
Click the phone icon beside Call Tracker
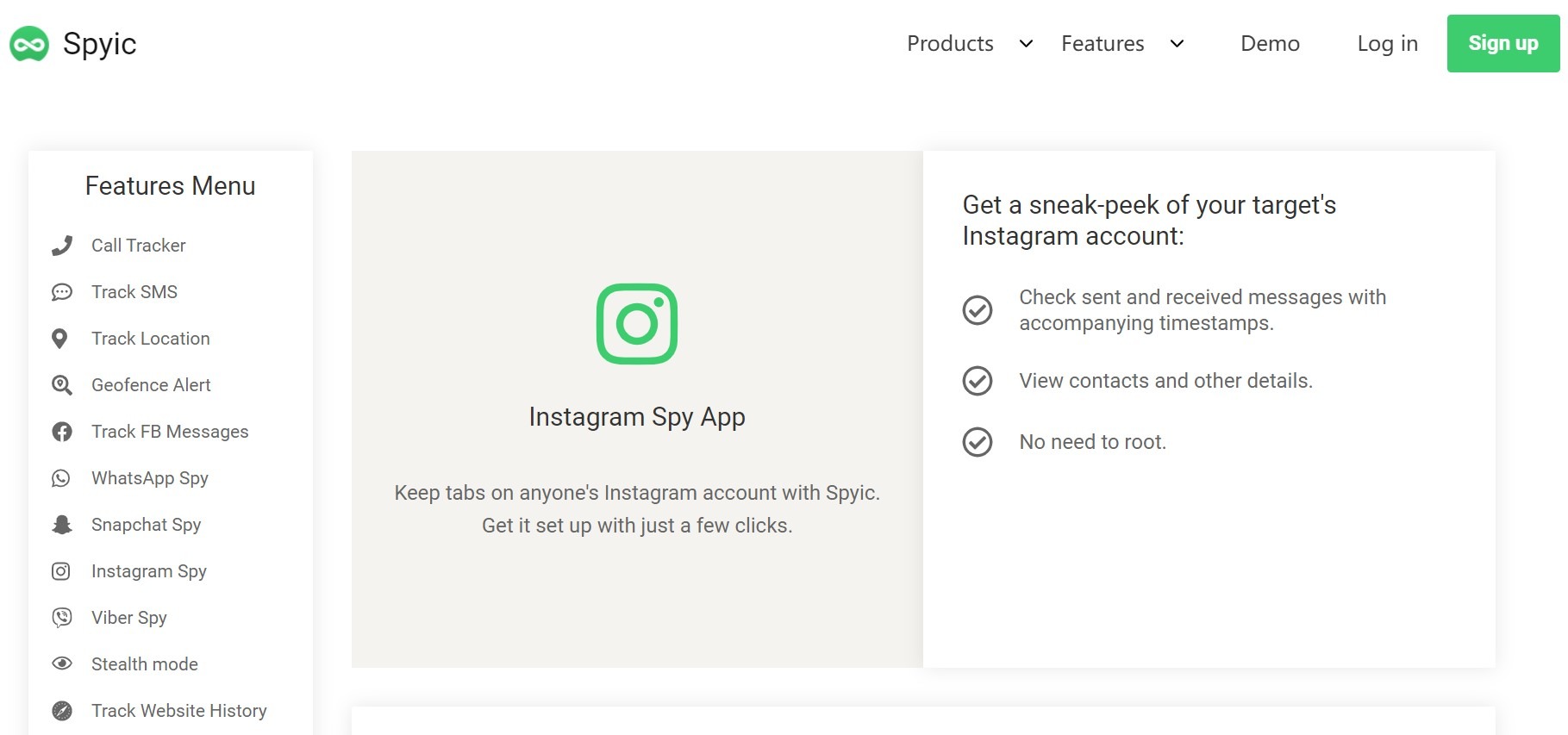[x=61, y=246]
